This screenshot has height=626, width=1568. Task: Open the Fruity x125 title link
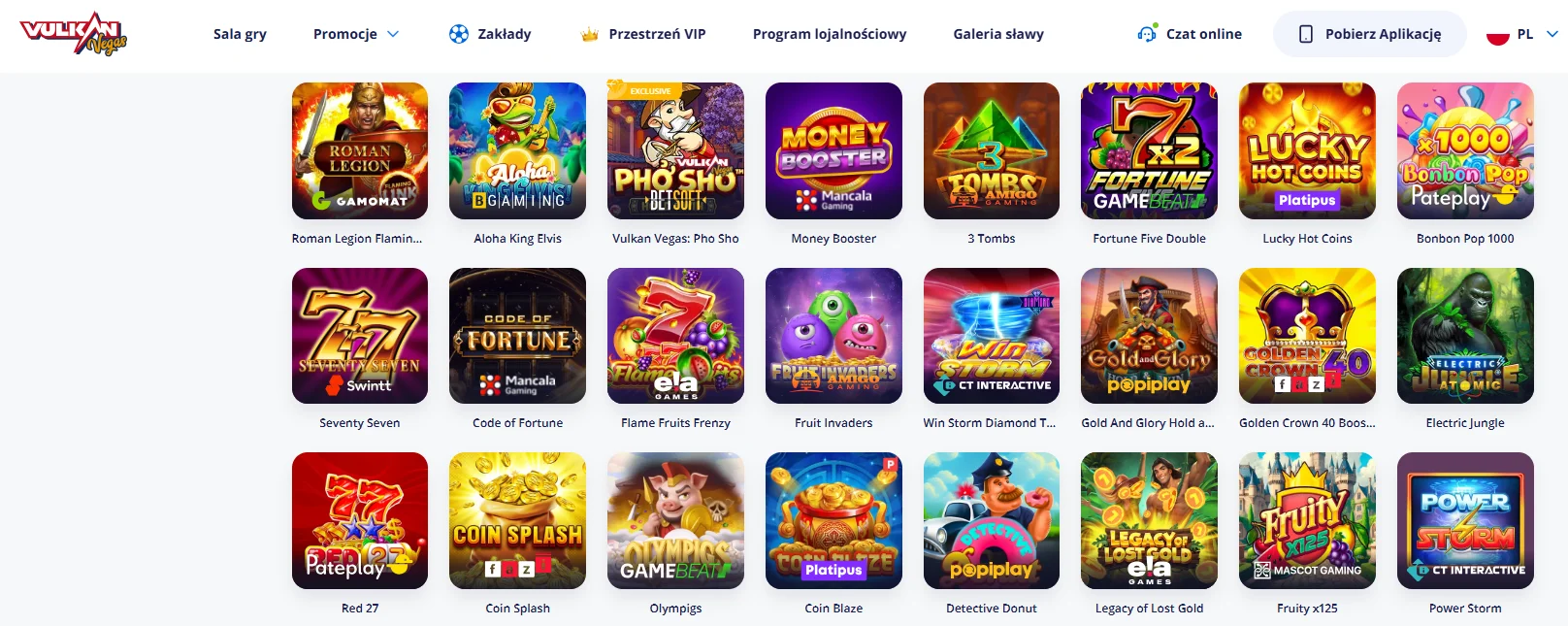pos(1307,609)
